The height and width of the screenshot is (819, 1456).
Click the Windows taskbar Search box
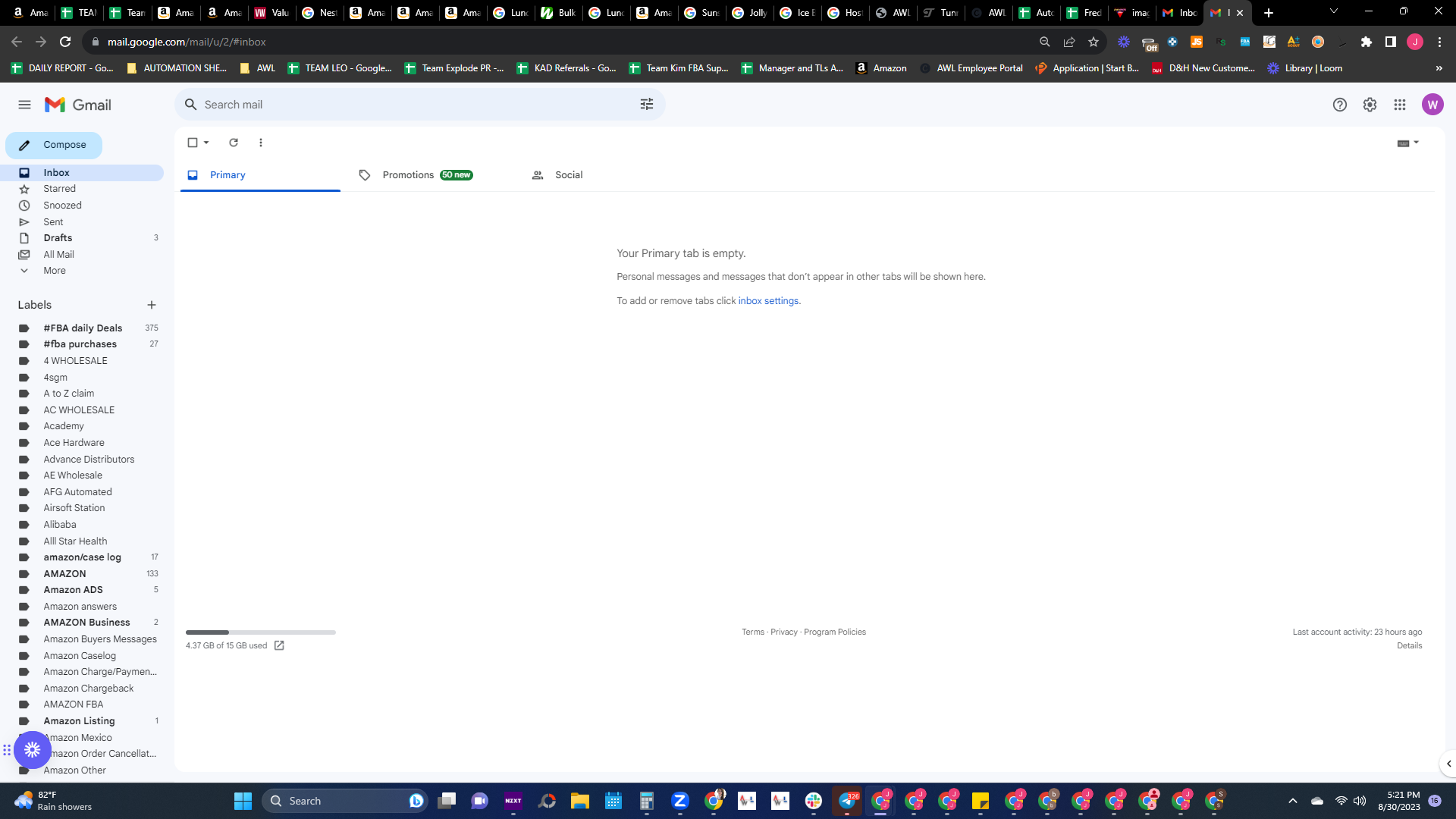coord(345,801)
